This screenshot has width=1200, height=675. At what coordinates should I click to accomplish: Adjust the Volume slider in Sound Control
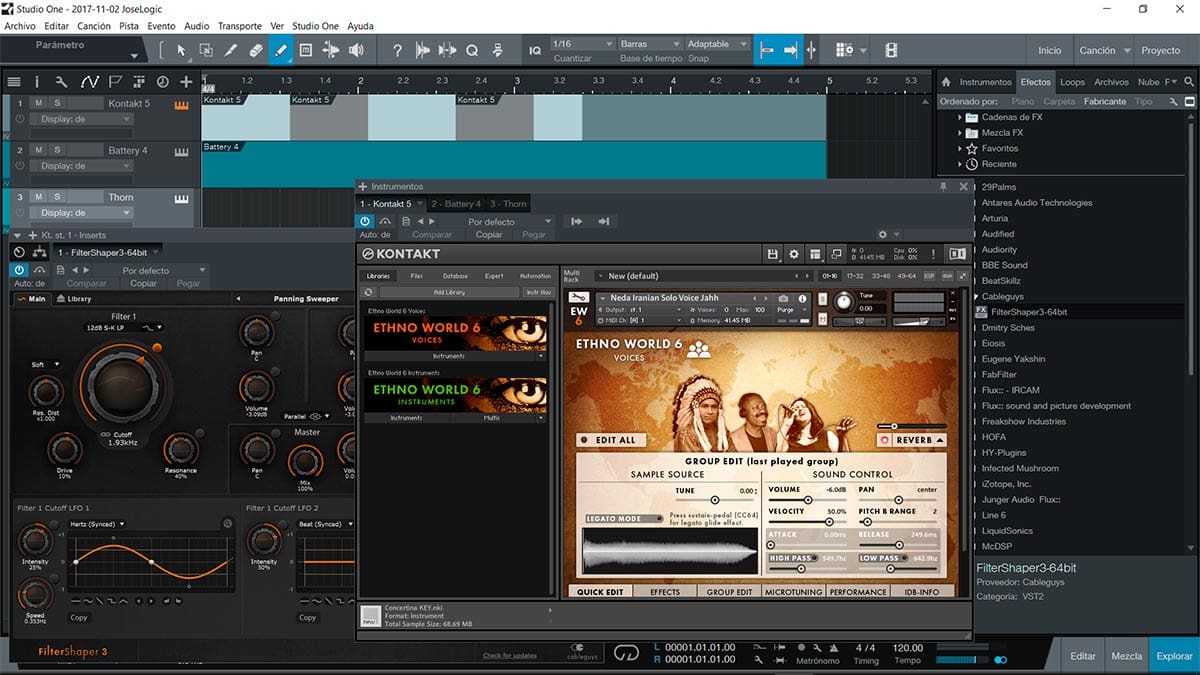coord(809,502)
